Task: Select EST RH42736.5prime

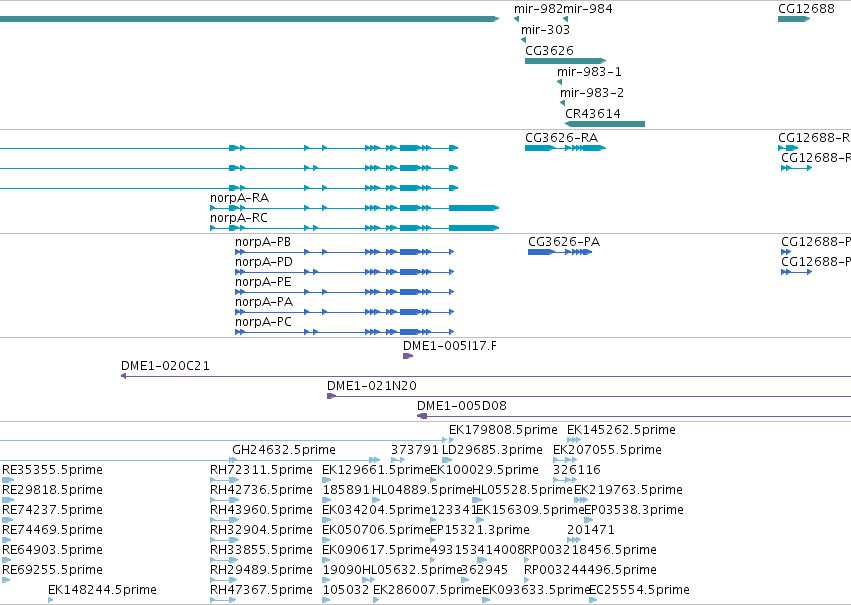Action: point(262,491)
